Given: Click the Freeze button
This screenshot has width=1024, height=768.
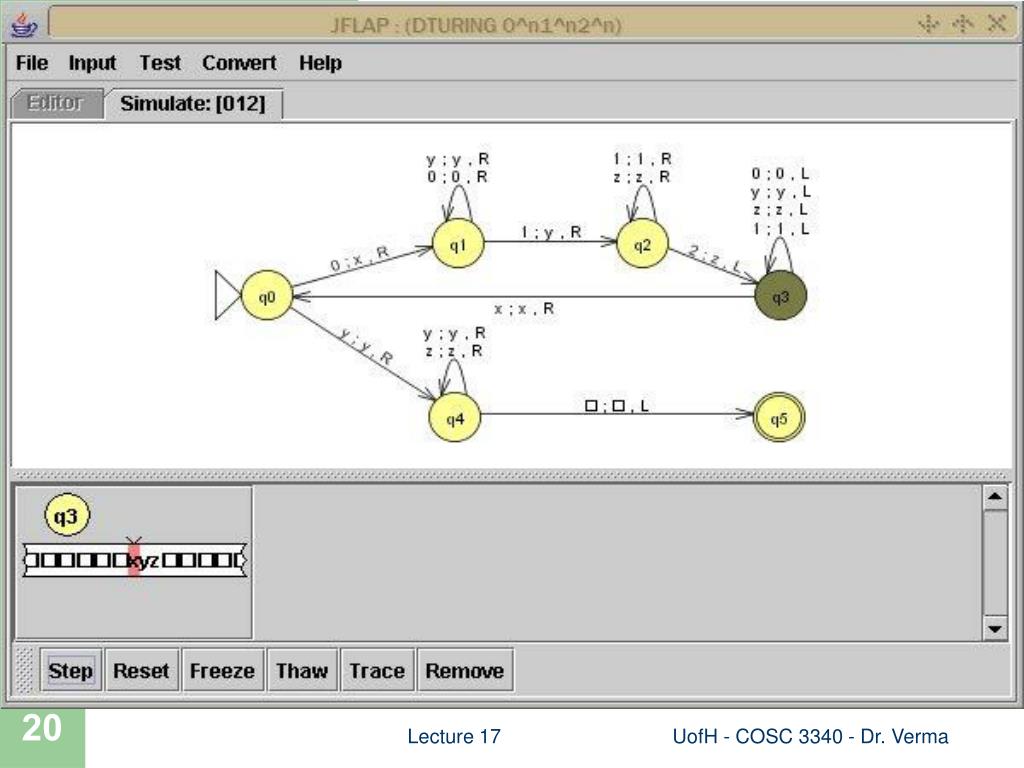Looking at the screenshot, I should [x=222, y=671].
